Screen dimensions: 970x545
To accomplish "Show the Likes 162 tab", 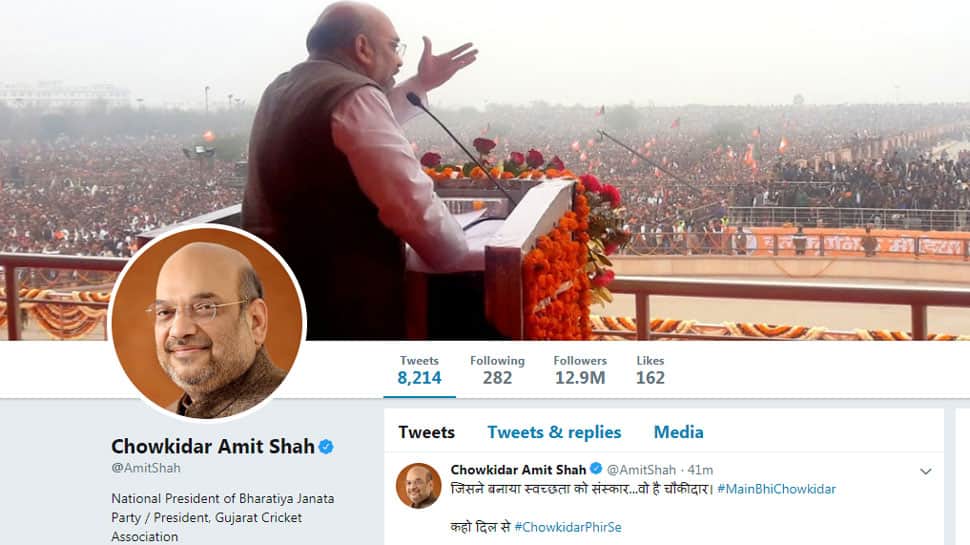I will click(650, 370).
